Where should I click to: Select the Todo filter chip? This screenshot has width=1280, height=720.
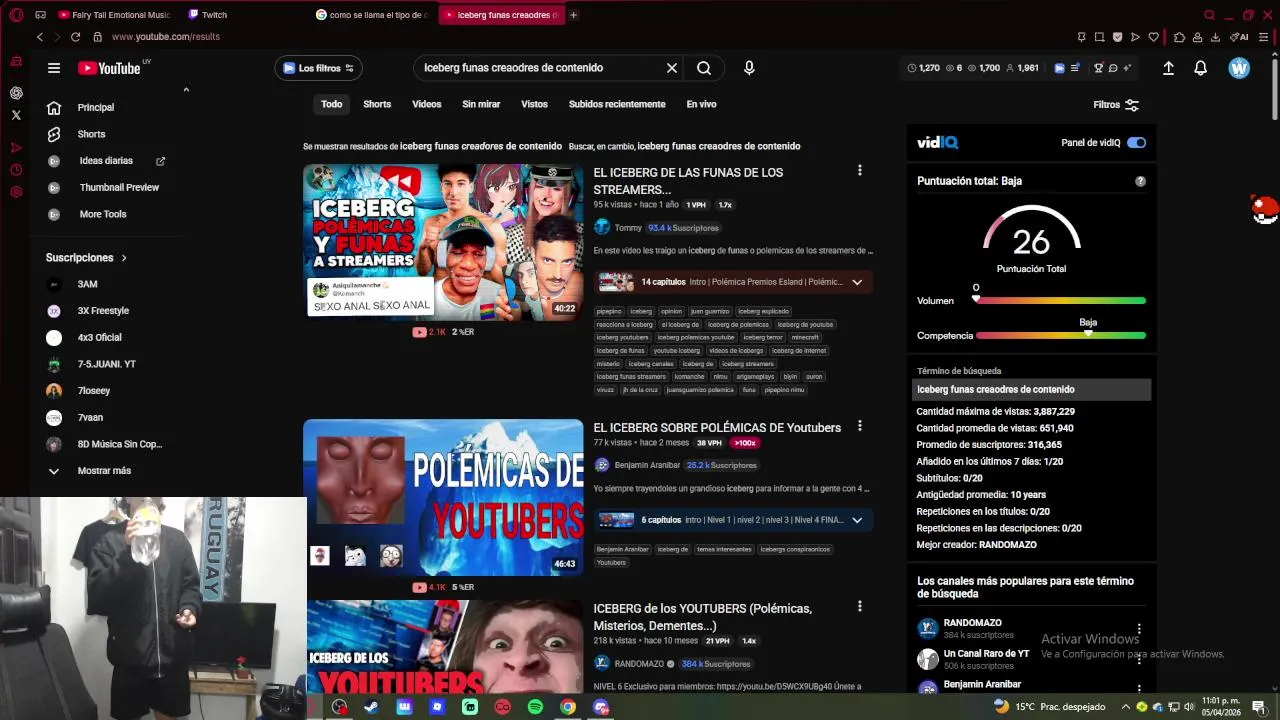[332, 104]
